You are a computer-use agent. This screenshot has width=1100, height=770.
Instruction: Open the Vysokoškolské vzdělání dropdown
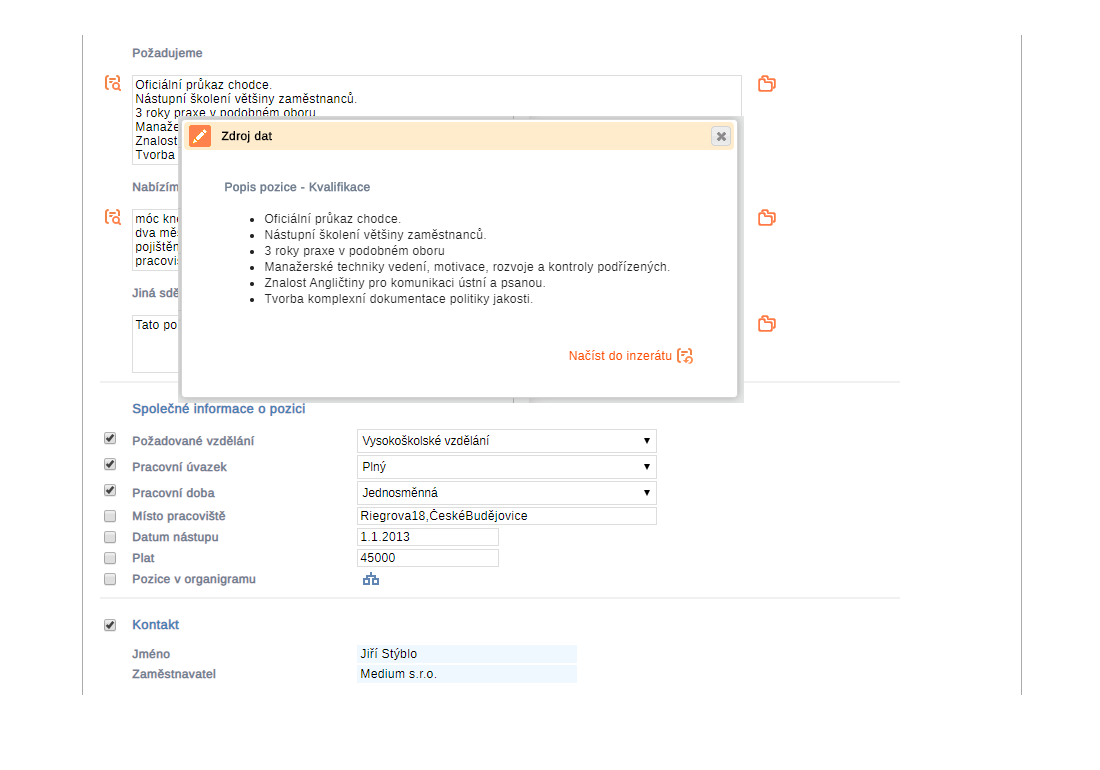506,441
